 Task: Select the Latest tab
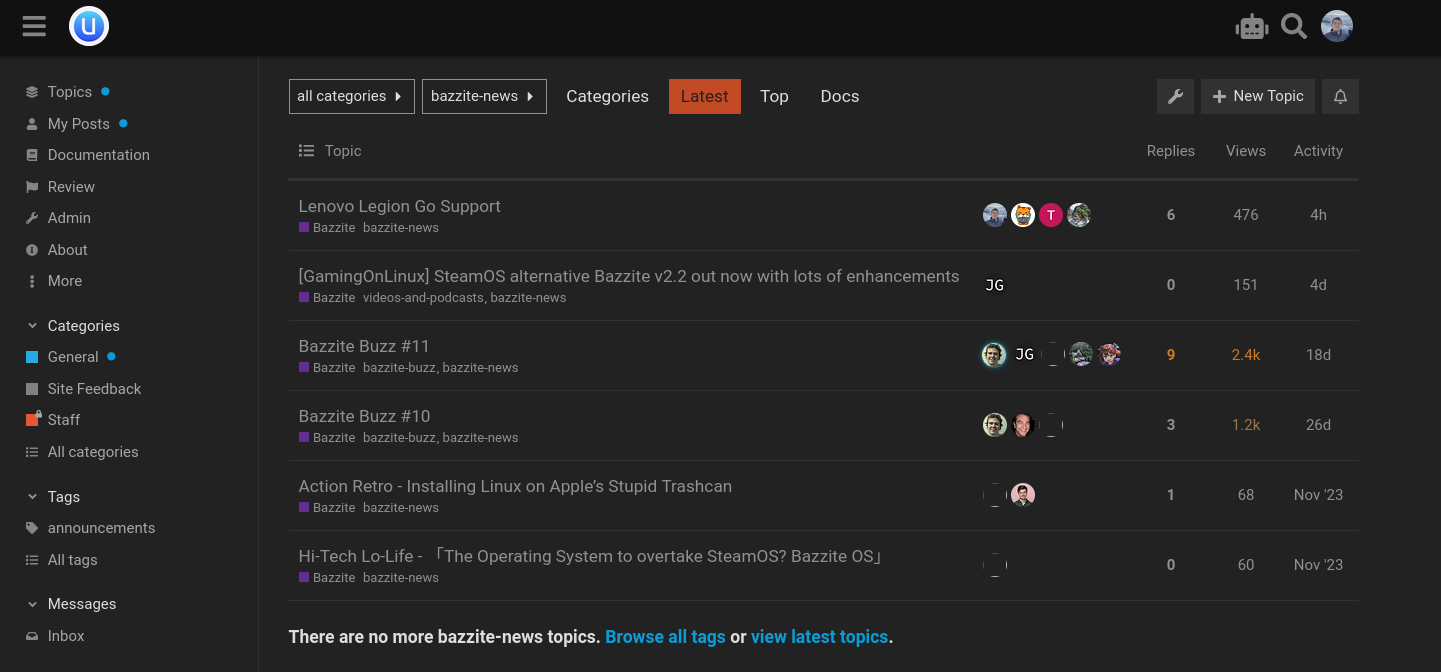tap(705, 96)
